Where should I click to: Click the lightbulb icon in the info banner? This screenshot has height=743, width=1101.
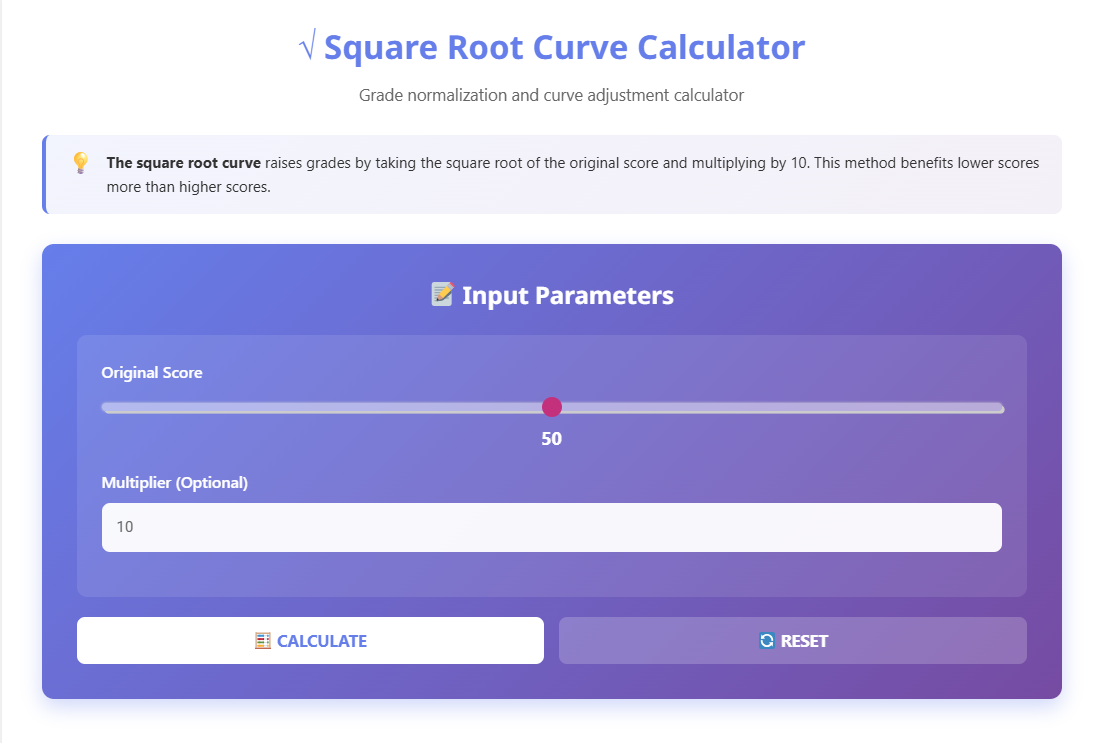click(x=81, y=162)
